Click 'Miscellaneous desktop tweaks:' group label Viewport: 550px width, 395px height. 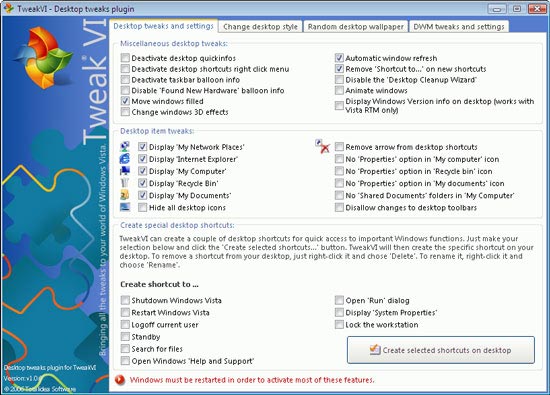pos(174,43)
